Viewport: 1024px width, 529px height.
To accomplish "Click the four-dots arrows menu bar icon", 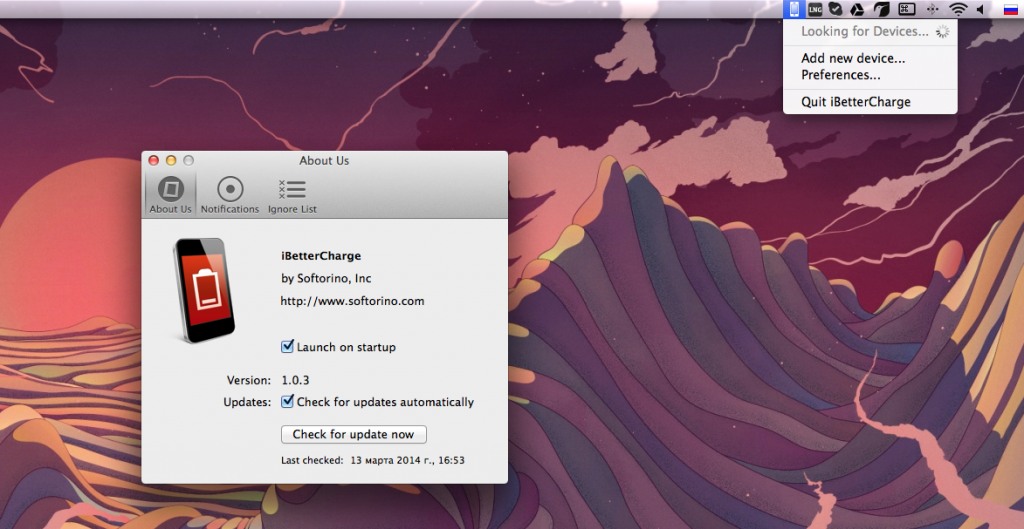I will pos(933,9).
